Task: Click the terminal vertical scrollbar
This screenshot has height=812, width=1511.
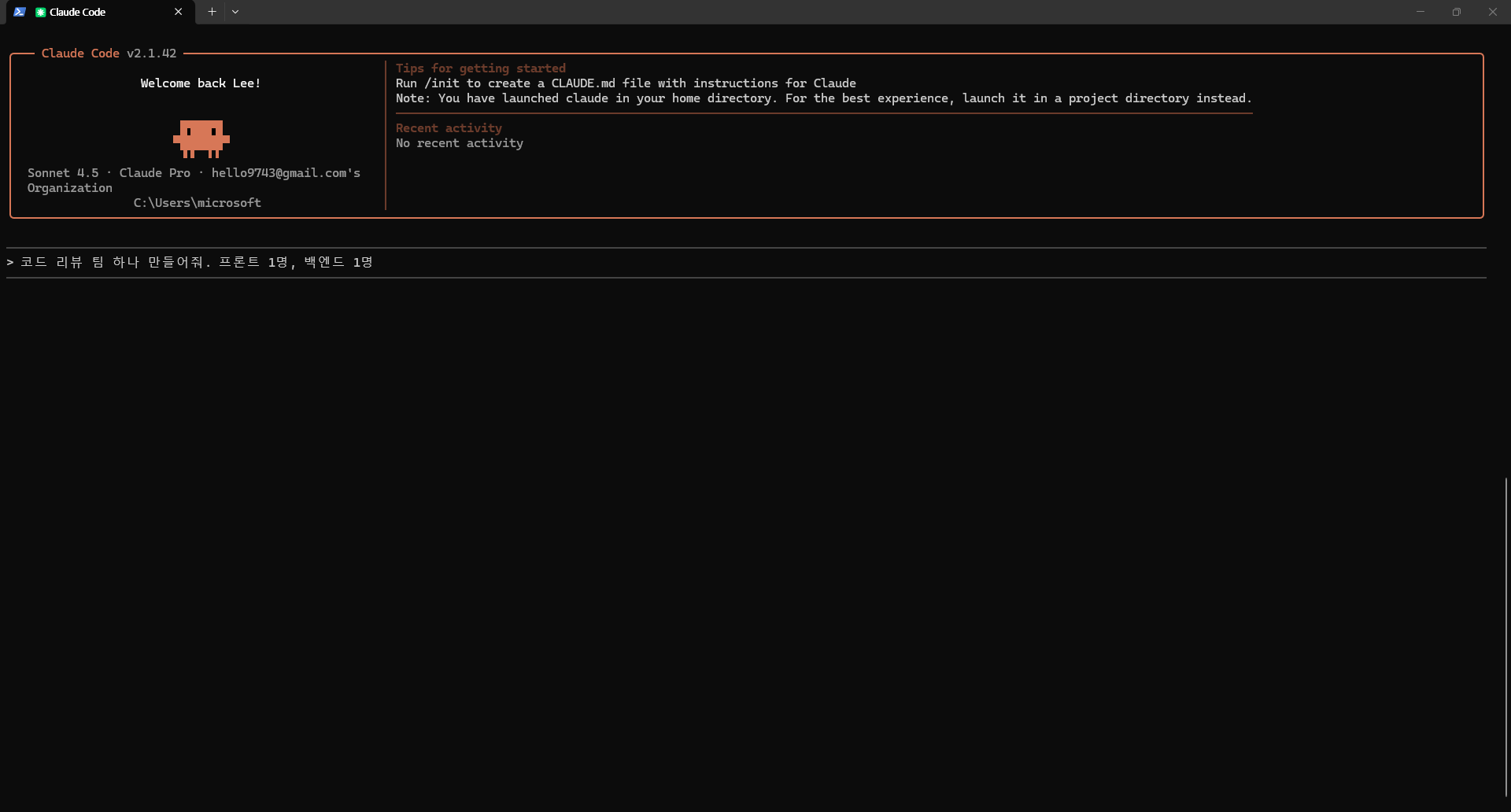Action: pyautogui.click(x=1505, y=636)
